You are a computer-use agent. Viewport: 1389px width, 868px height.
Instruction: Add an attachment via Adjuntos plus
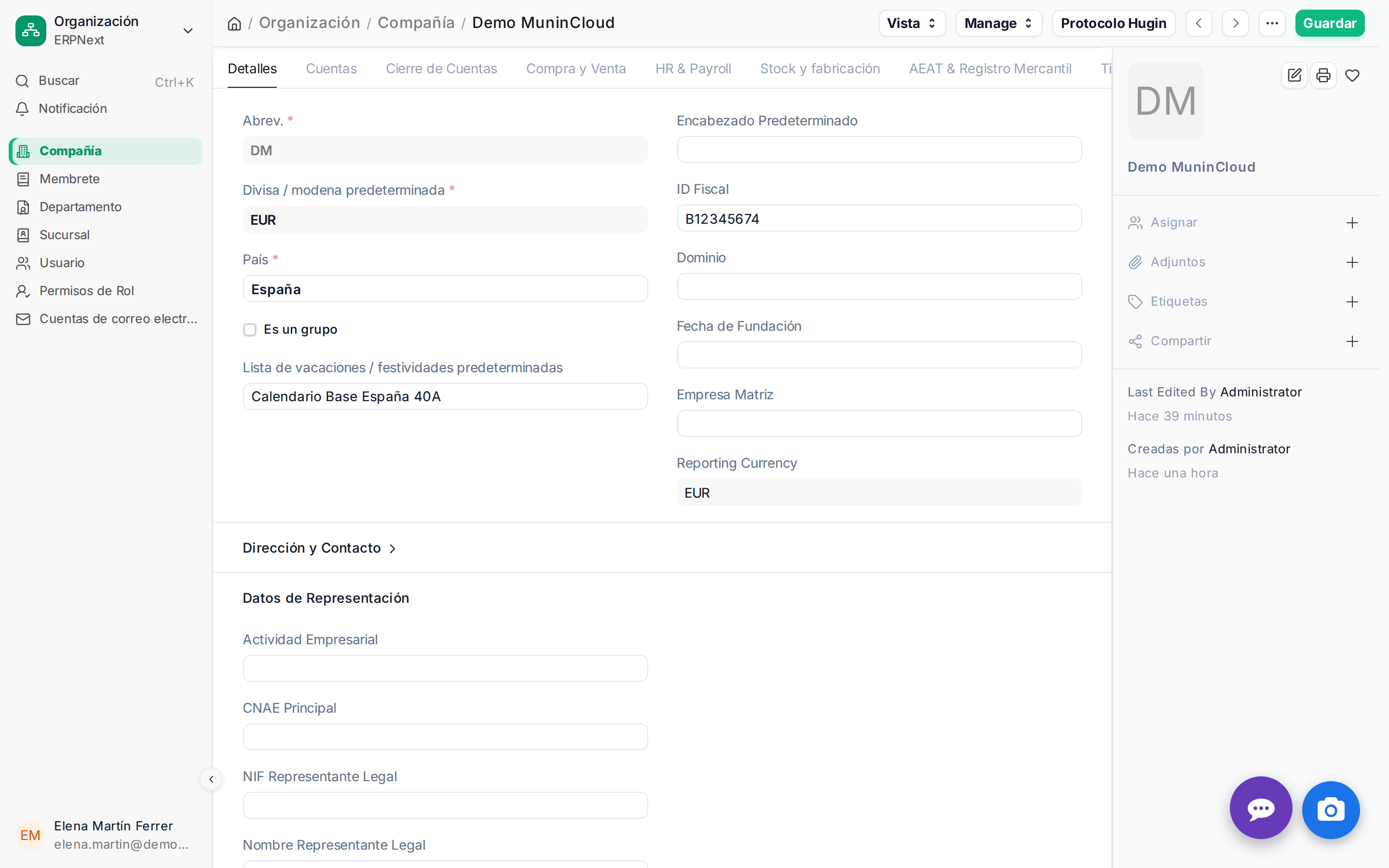coord(1352,262)
